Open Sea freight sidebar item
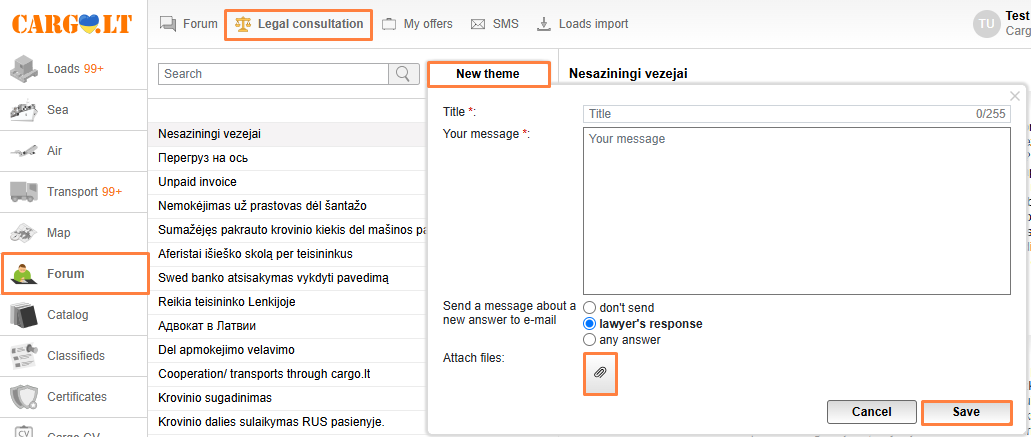Screen dimensions: 1031x437 [74, 110]
